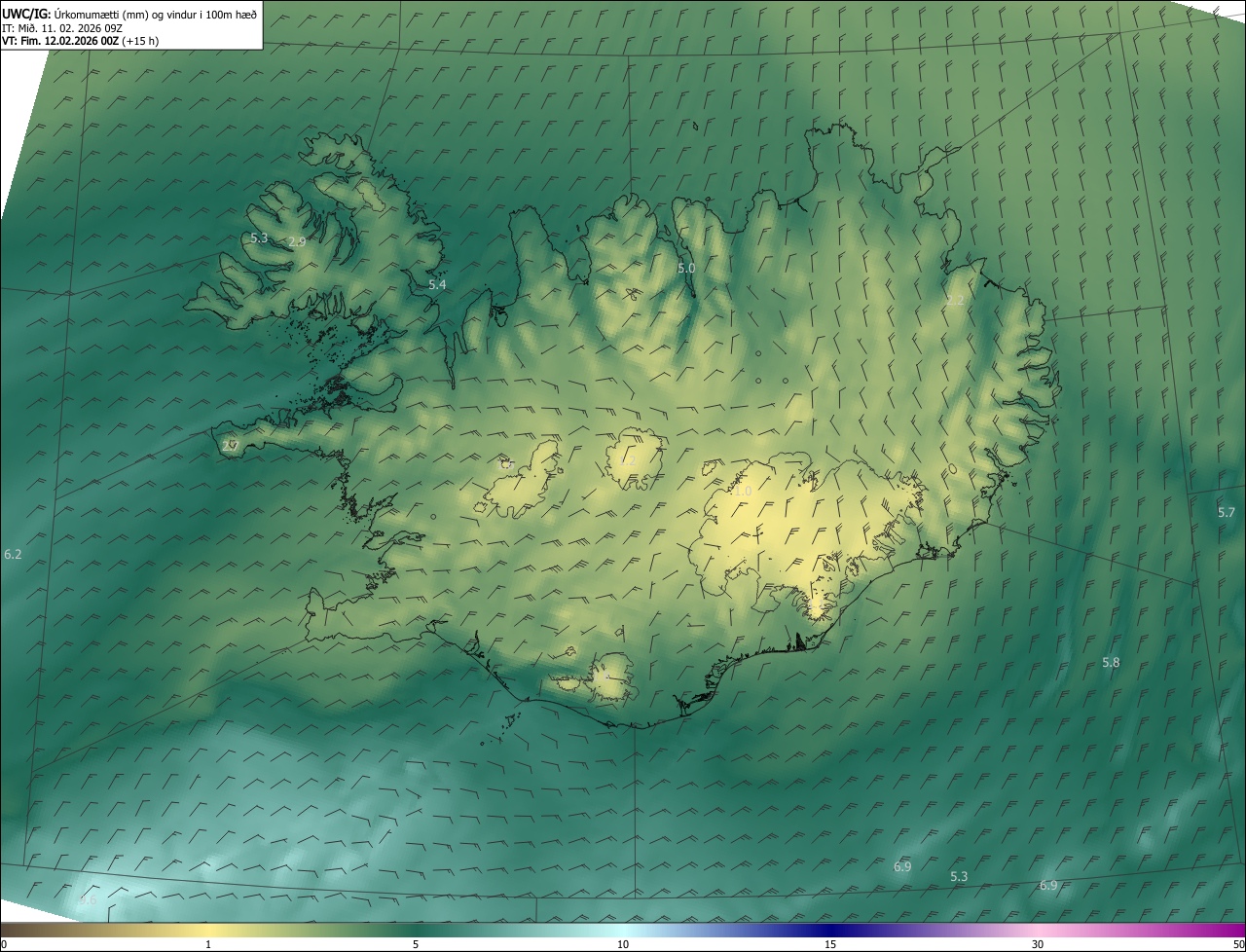Select the 2.7 label on Snæfellsnes peninsula tip
This screenshot has height=952, width=1246.
(230, 446)
